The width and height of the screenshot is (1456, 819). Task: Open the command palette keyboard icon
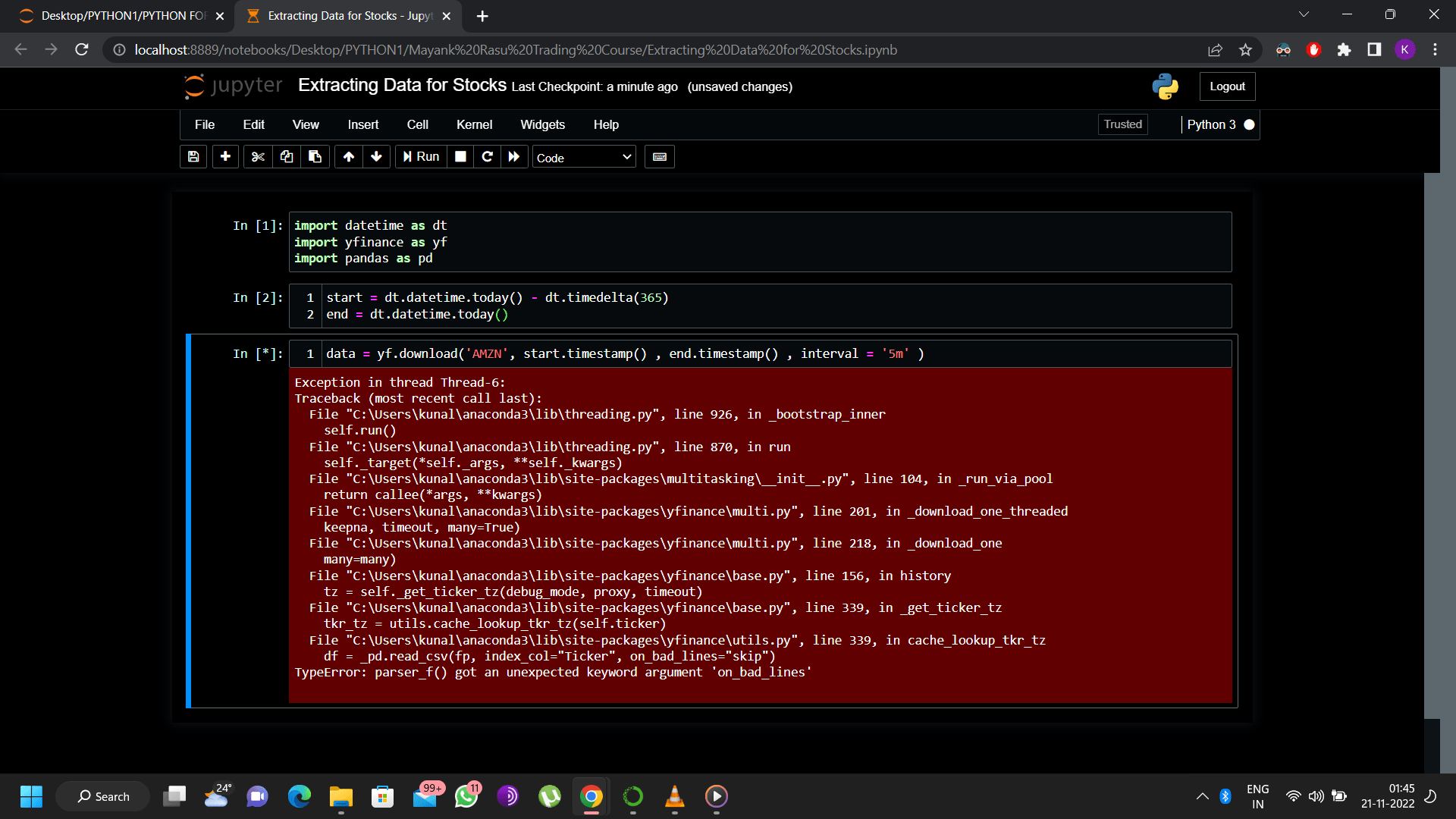click(659, 157)
